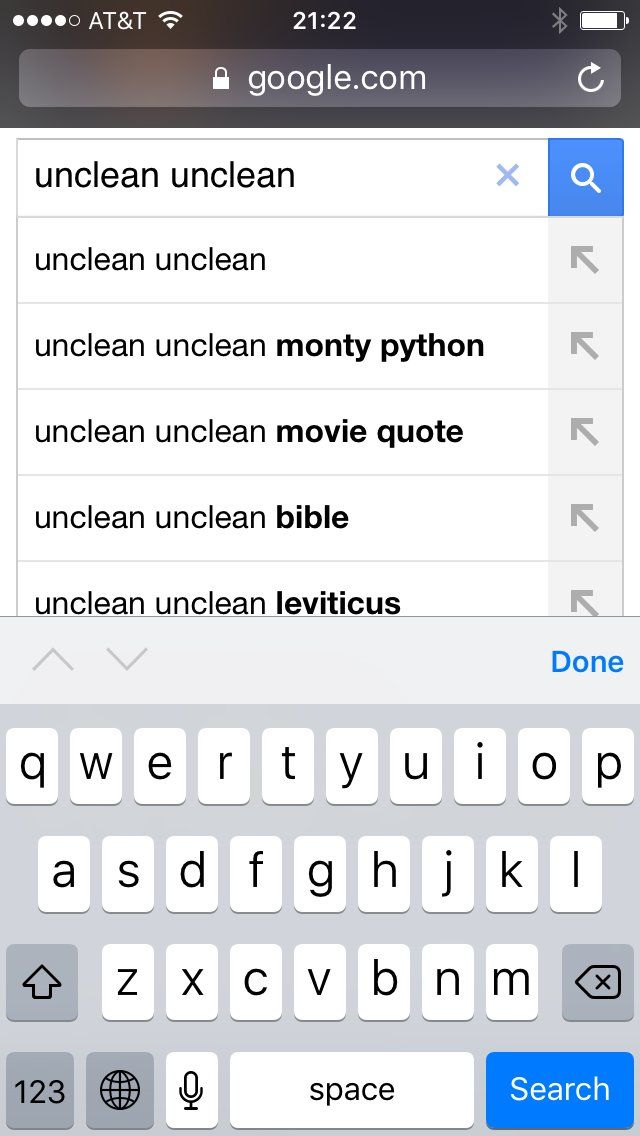Switch to the 123 numeric keyboard
The width and height of the screenshot is (640, 1136).
pos(40,1089)
